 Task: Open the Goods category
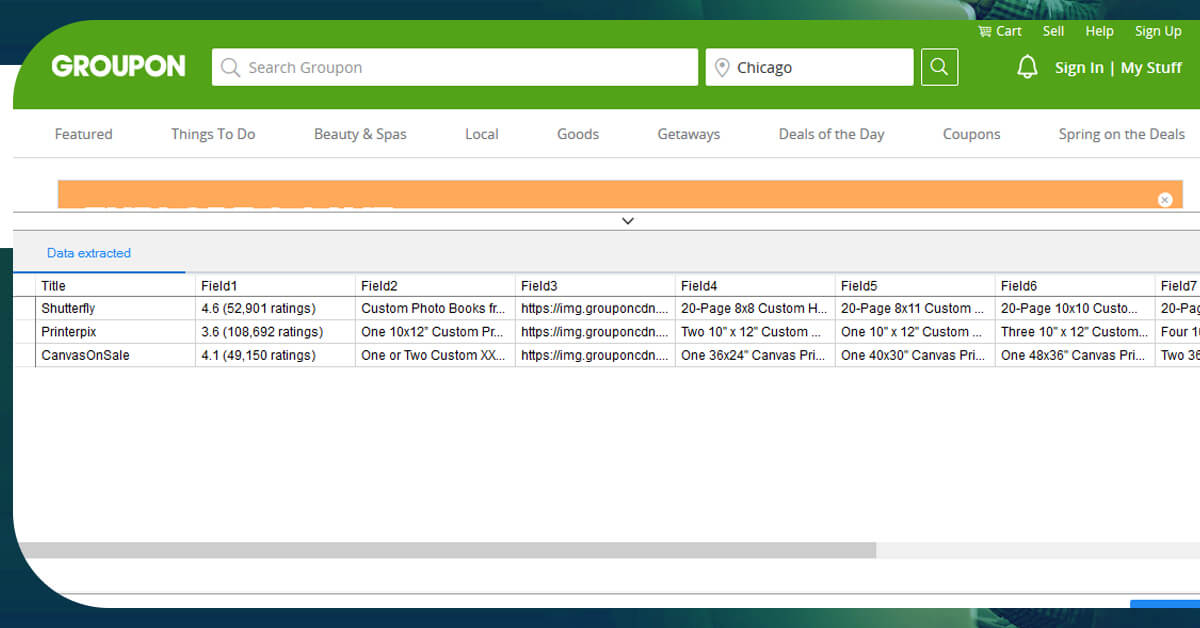[x=578, y=134]
